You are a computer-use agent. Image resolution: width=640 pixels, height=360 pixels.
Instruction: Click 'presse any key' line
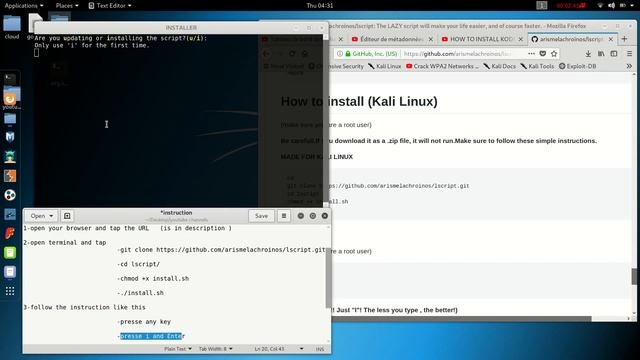(x=144, y=322)
